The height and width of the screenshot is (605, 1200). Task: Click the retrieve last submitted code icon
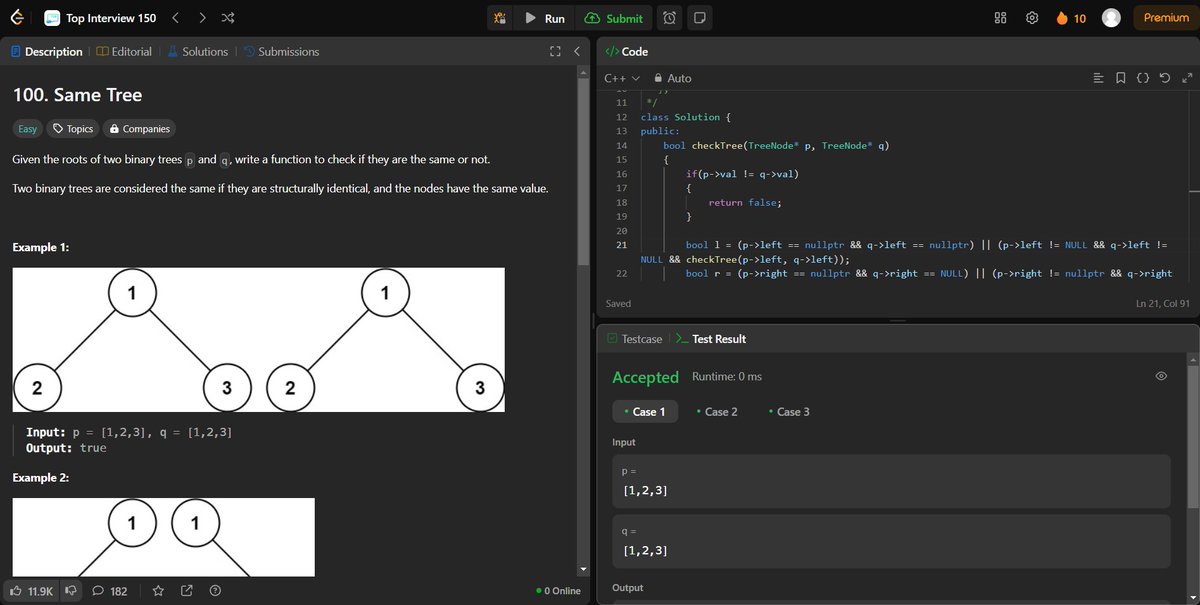(x=1164, y=78)
